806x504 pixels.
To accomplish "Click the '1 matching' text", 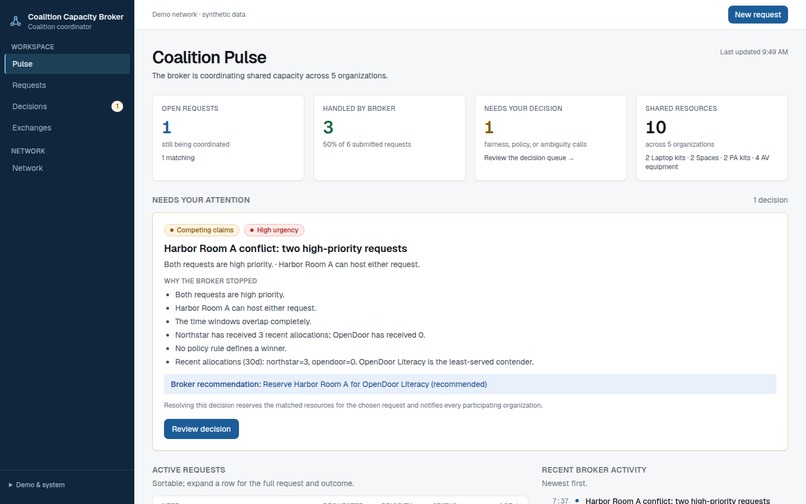I will 178,158.
